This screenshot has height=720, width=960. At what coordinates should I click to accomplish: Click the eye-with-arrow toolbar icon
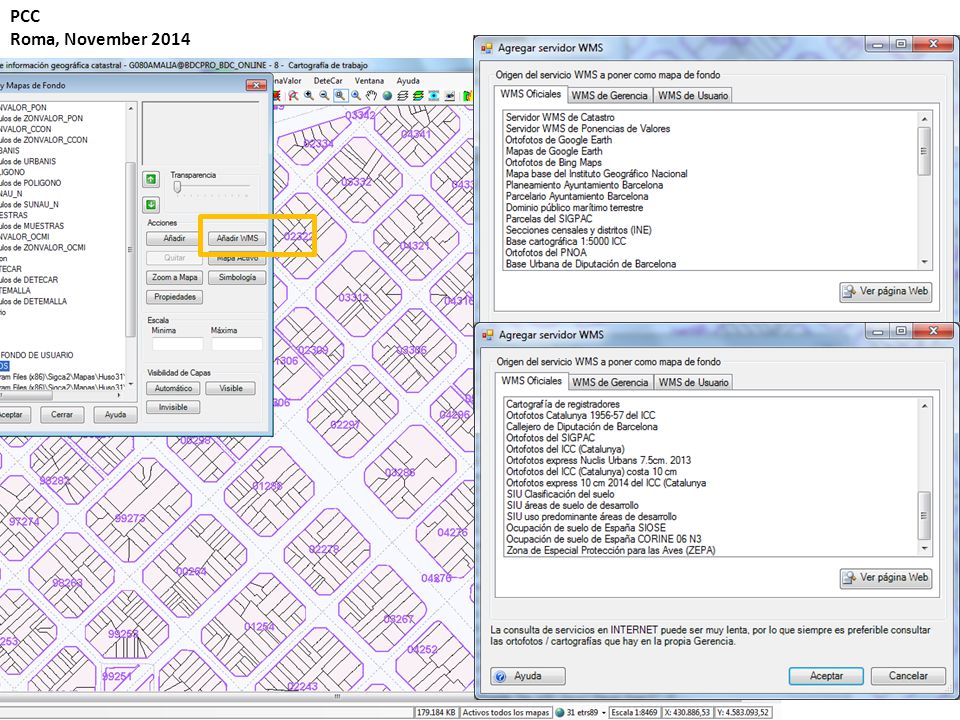point(450,96)
